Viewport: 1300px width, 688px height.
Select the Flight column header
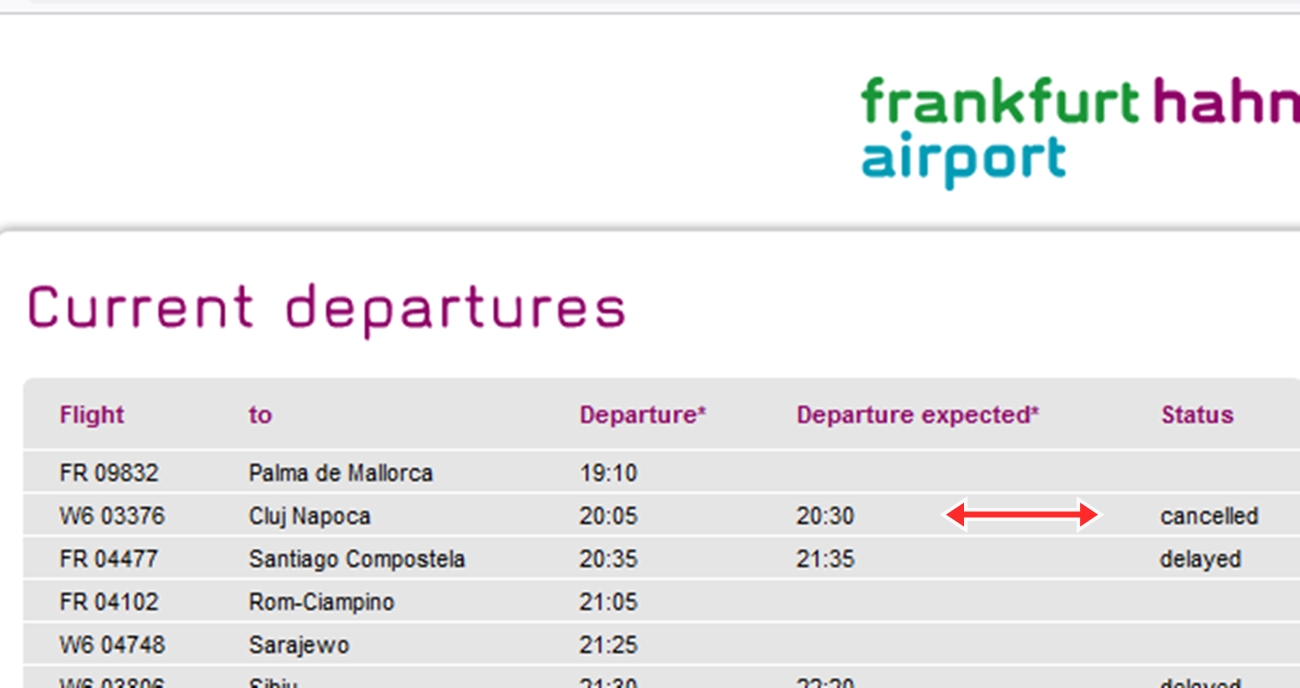[x=92, y=415]
